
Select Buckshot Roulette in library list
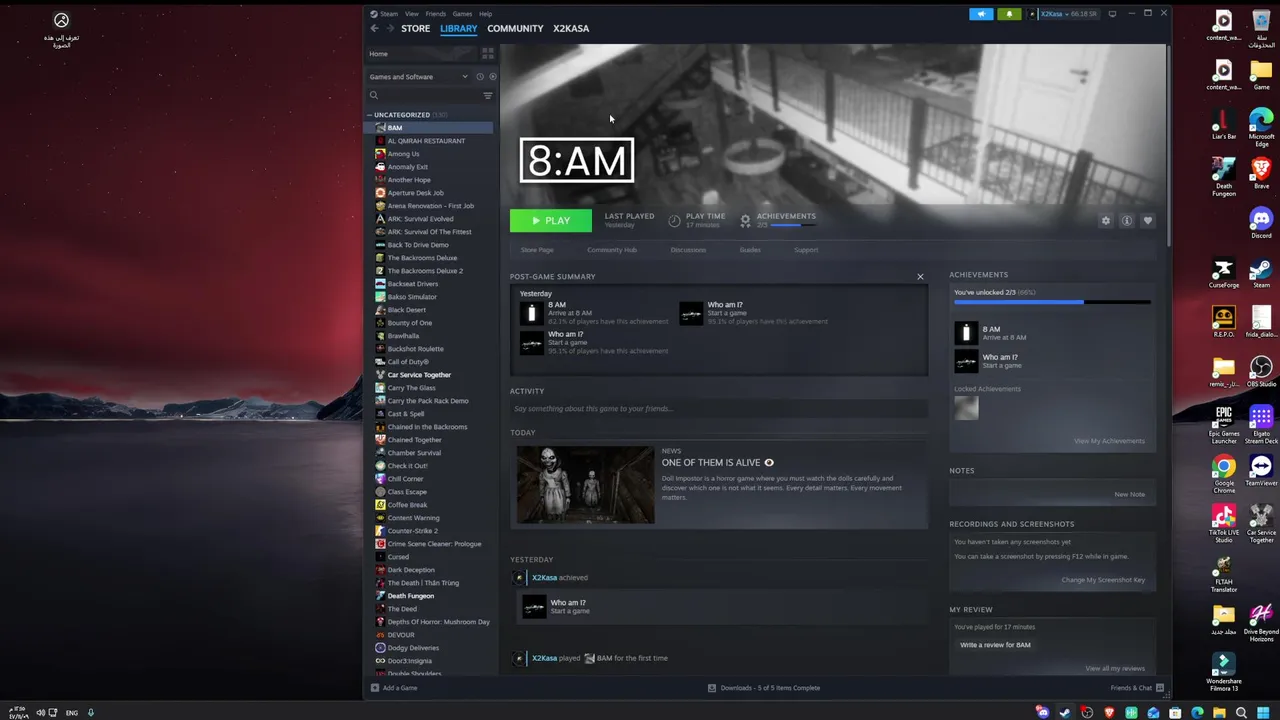point(415,349)
